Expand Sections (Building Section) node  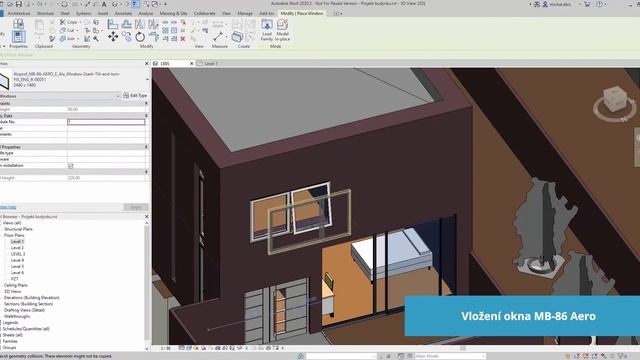click(x=28, y=304)
